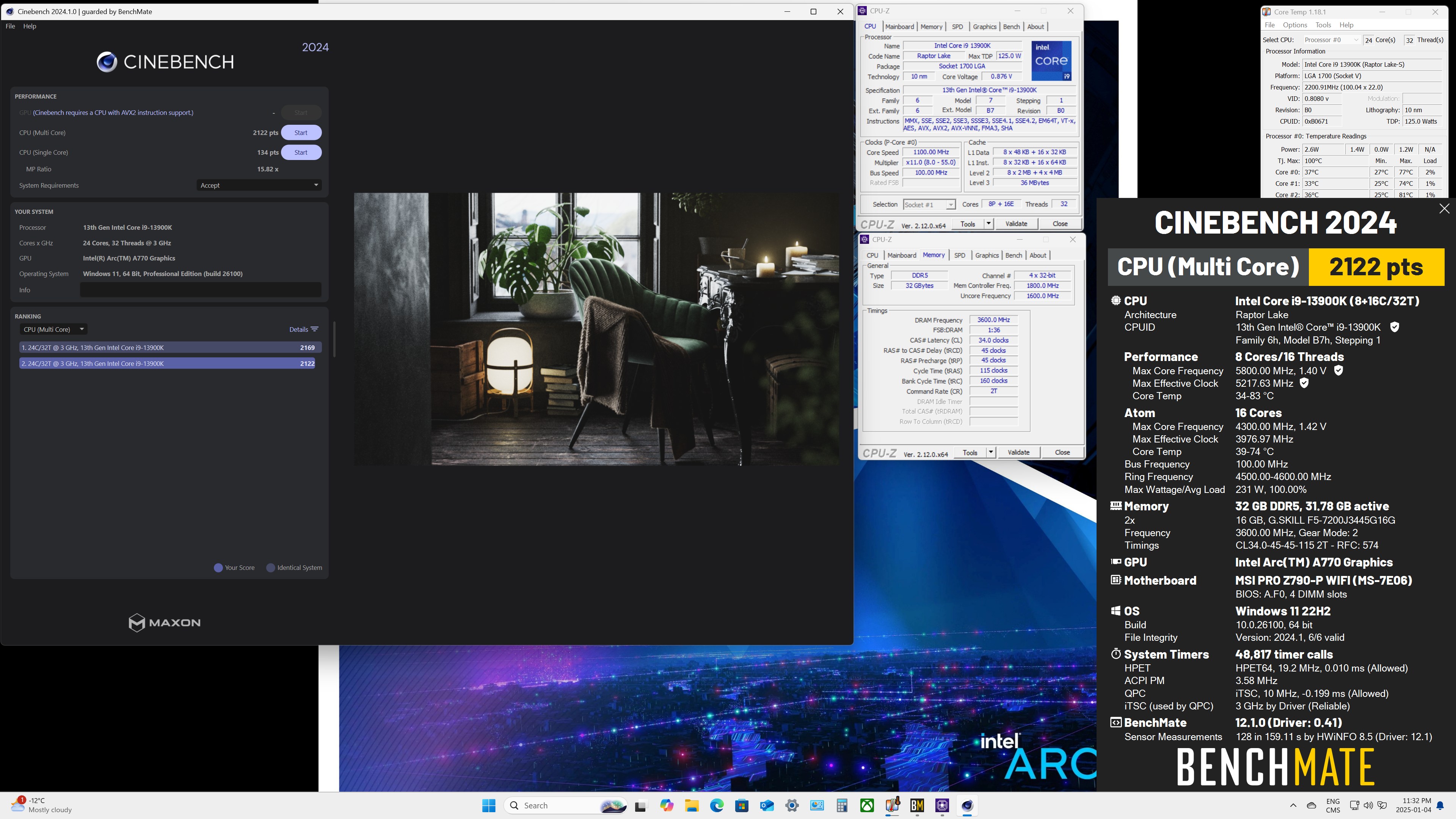Switch to CPU-Z via taskbar chip icon
Image resolution: width=1456 pixels, height=819 pixels.
coord(942,805)
